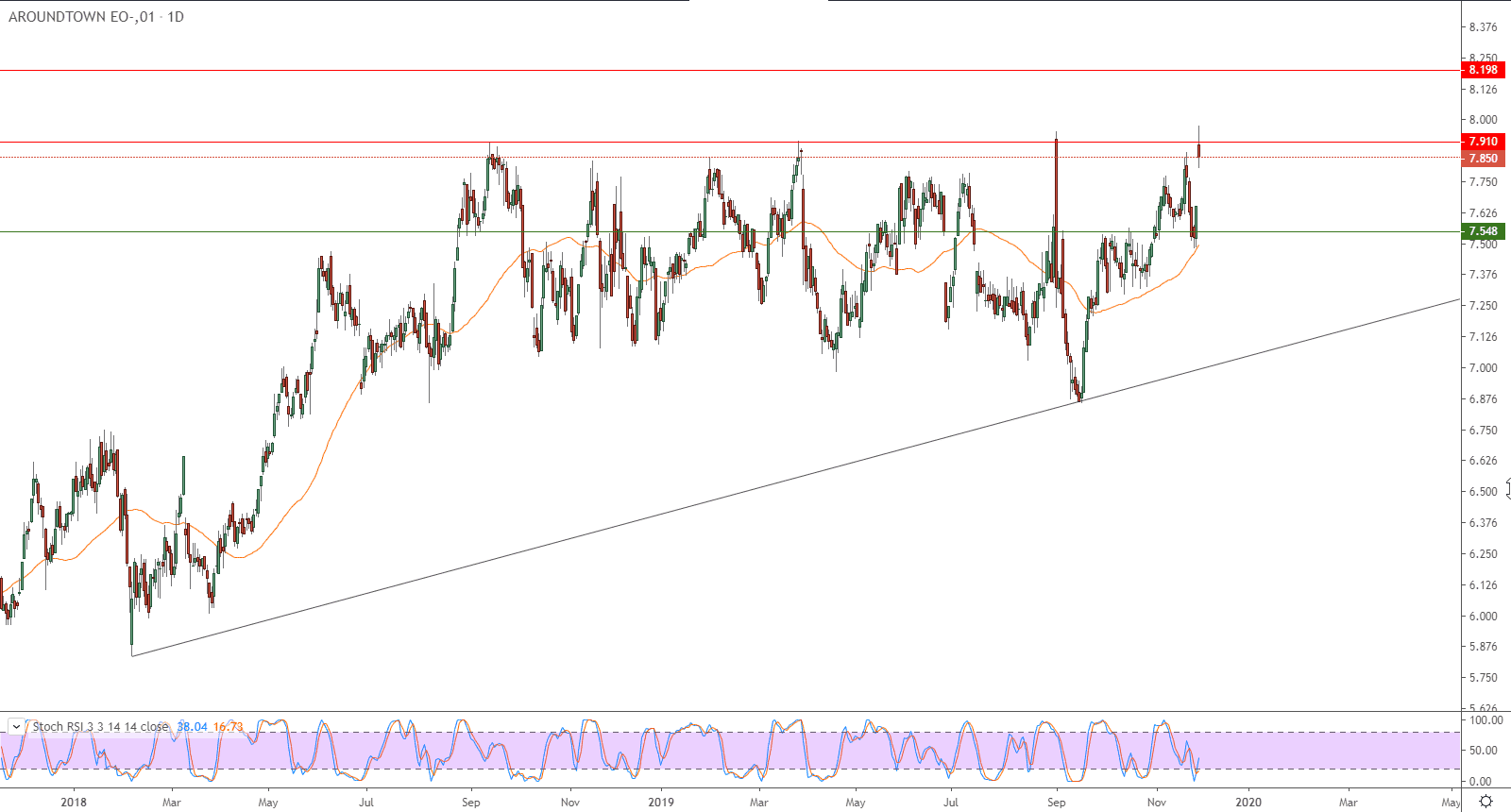Image resolution: width=1511 pixels, height=812 pixels.
Task: Click the orange Stoch RSI value 16.73
Action: [x=228, y=727]
